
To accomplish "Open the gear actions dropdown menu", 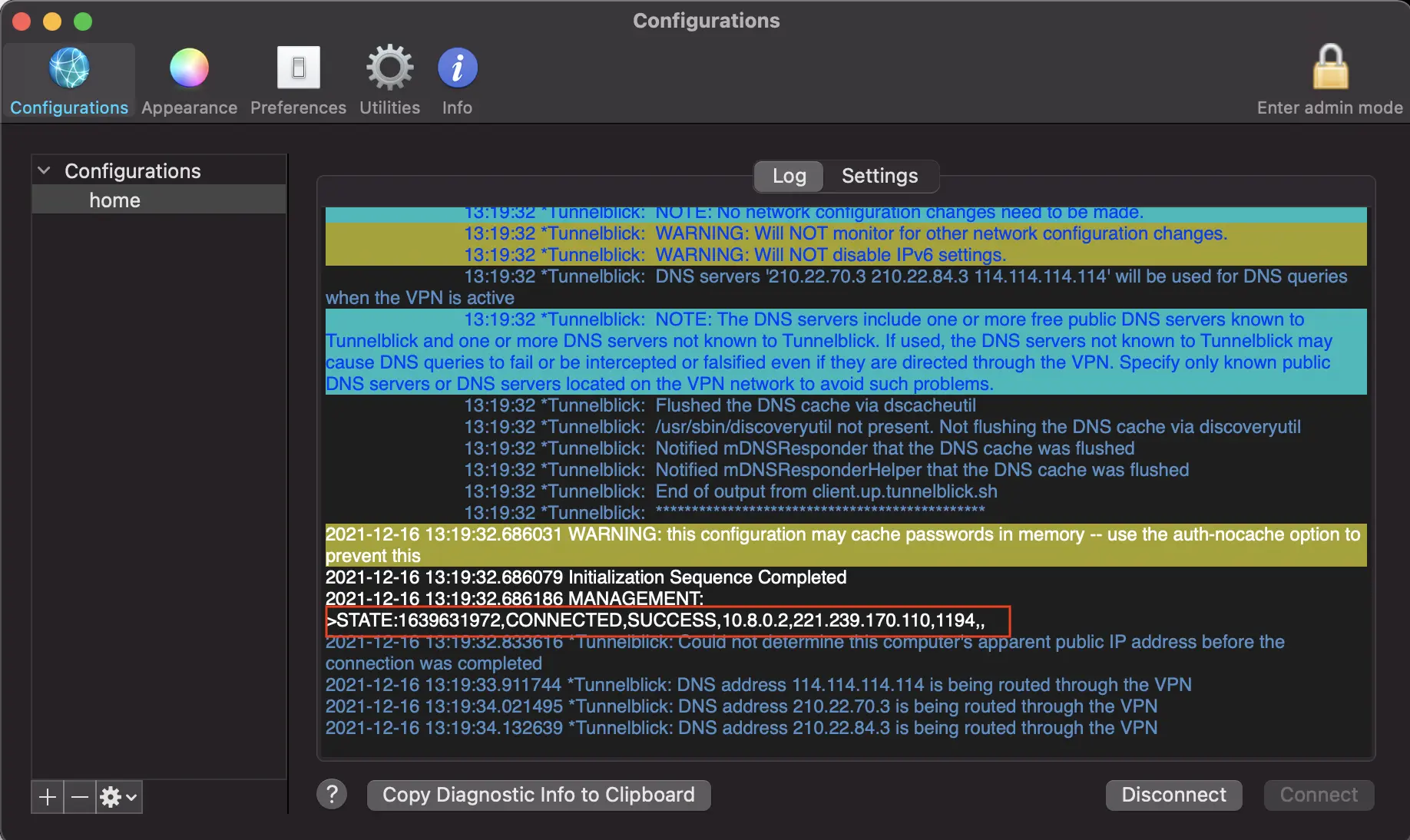I will click(x=119, y=797).
